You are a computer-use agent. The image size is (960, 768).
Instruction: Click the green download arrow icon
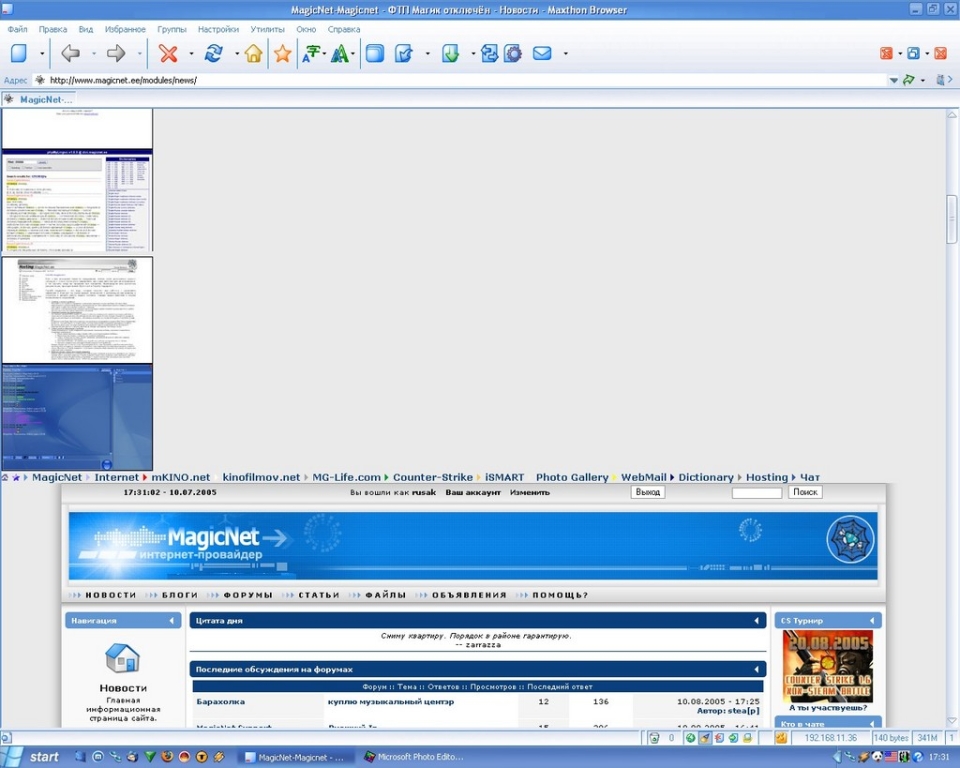point(451,53)
